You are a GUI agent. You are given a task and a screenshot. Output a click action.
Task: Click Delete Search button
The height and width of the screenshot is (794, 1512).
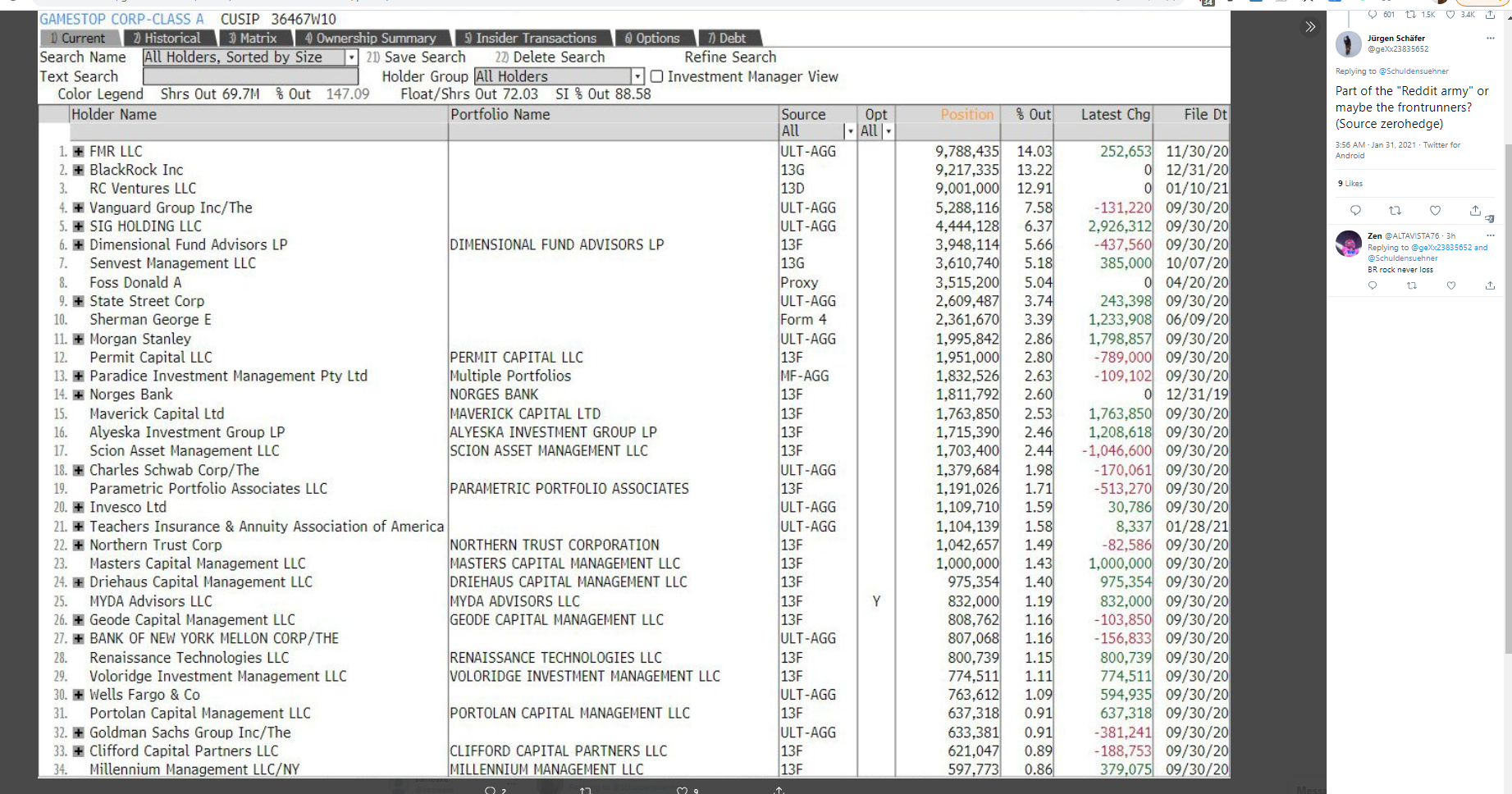click(550, 57)
